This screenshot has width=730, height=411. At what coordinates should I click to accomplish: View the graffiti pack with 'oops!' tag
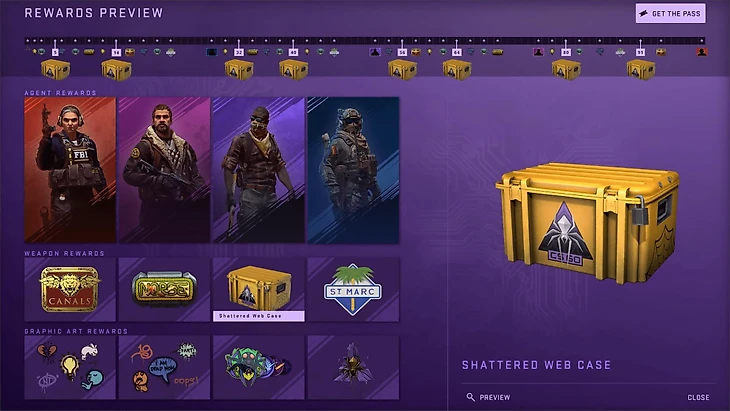[x=164, y=367]
